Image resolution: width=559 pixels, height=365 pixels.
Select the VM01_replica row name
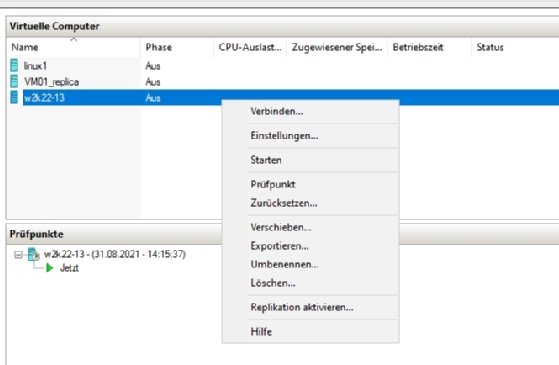[x=51, y=82]
